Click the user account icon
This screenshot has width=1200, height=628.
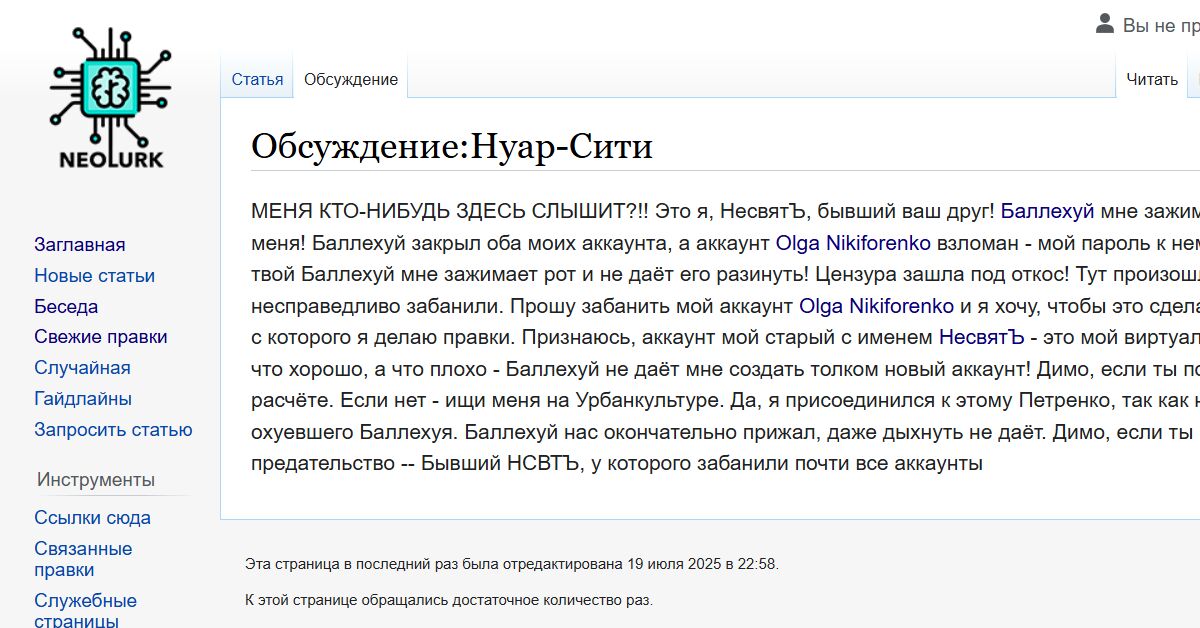click(x=1104, y=24)
